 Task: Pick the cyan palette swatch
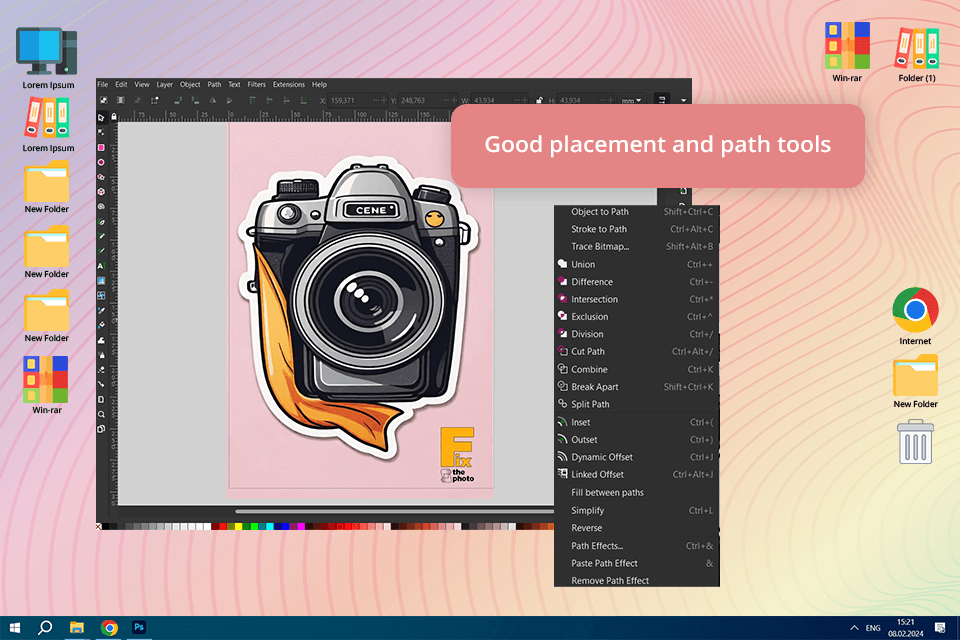click(x=269, y=527)
